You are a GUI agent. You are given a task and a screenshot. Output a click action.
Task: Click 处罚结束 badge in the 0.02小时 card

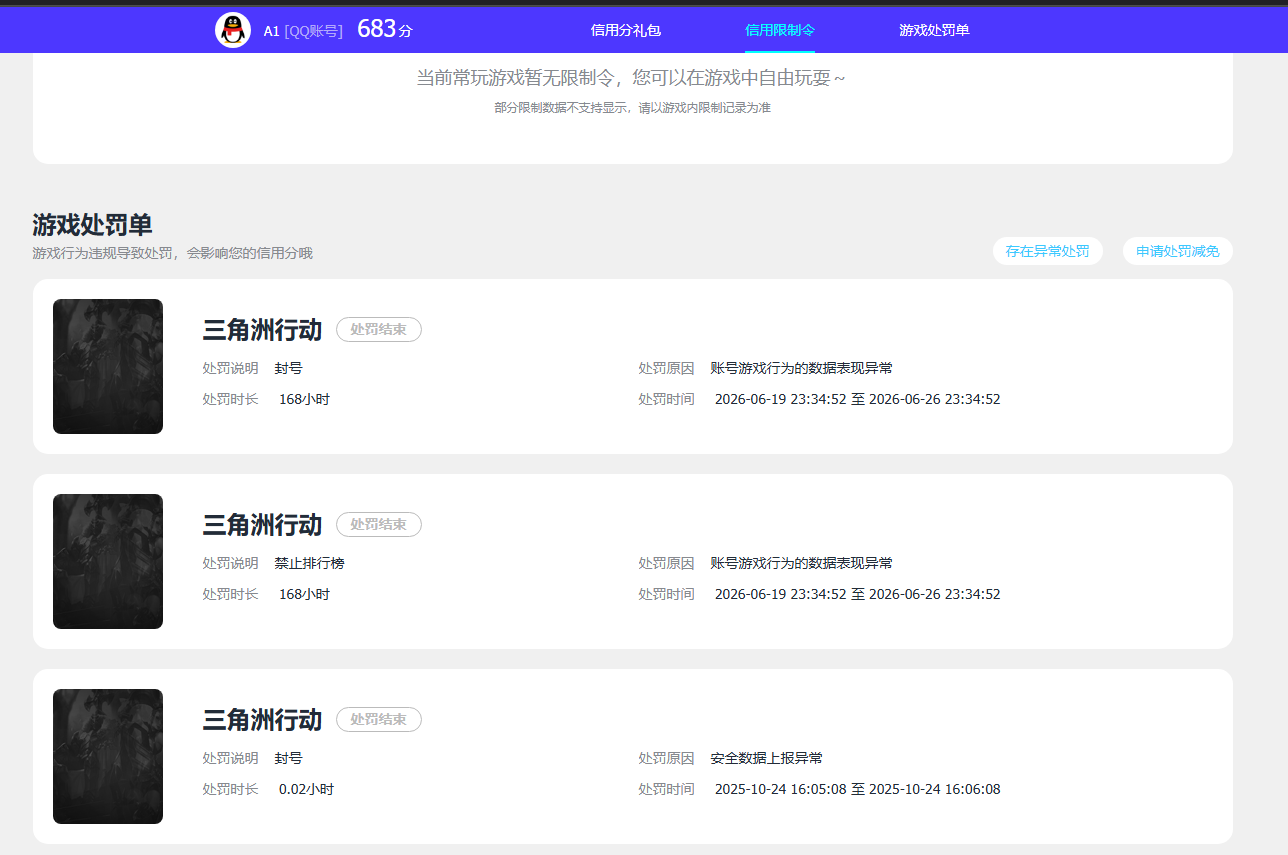[x=379, y=719]
